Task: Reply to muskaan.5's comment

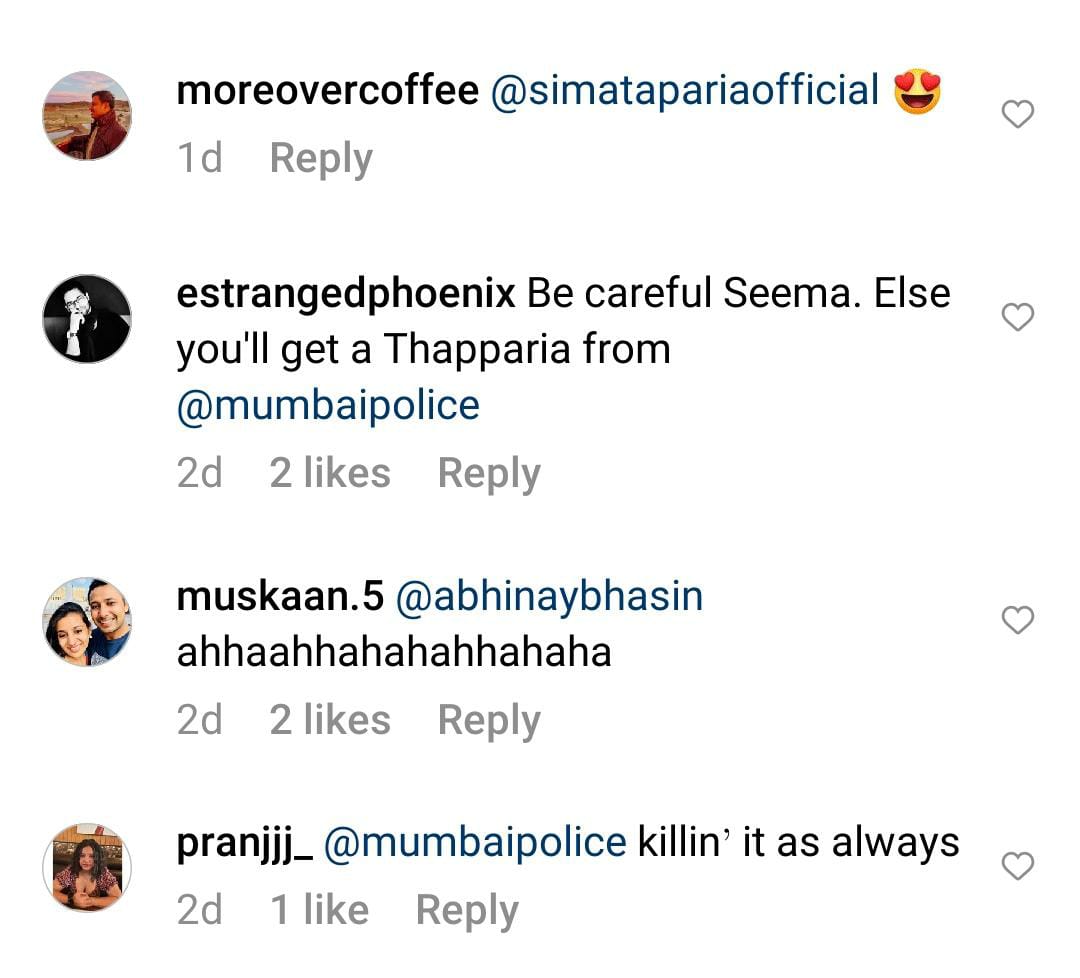Action: coord(489,720)
